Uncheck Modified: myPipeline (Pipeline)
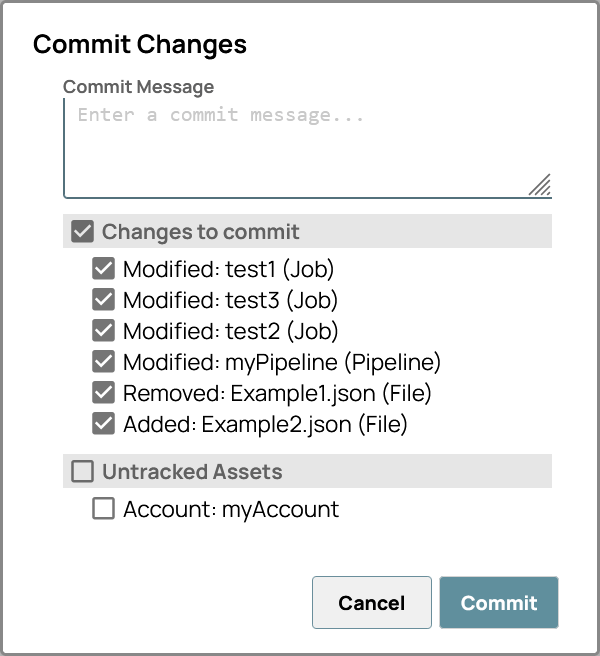 coord(103,362)
